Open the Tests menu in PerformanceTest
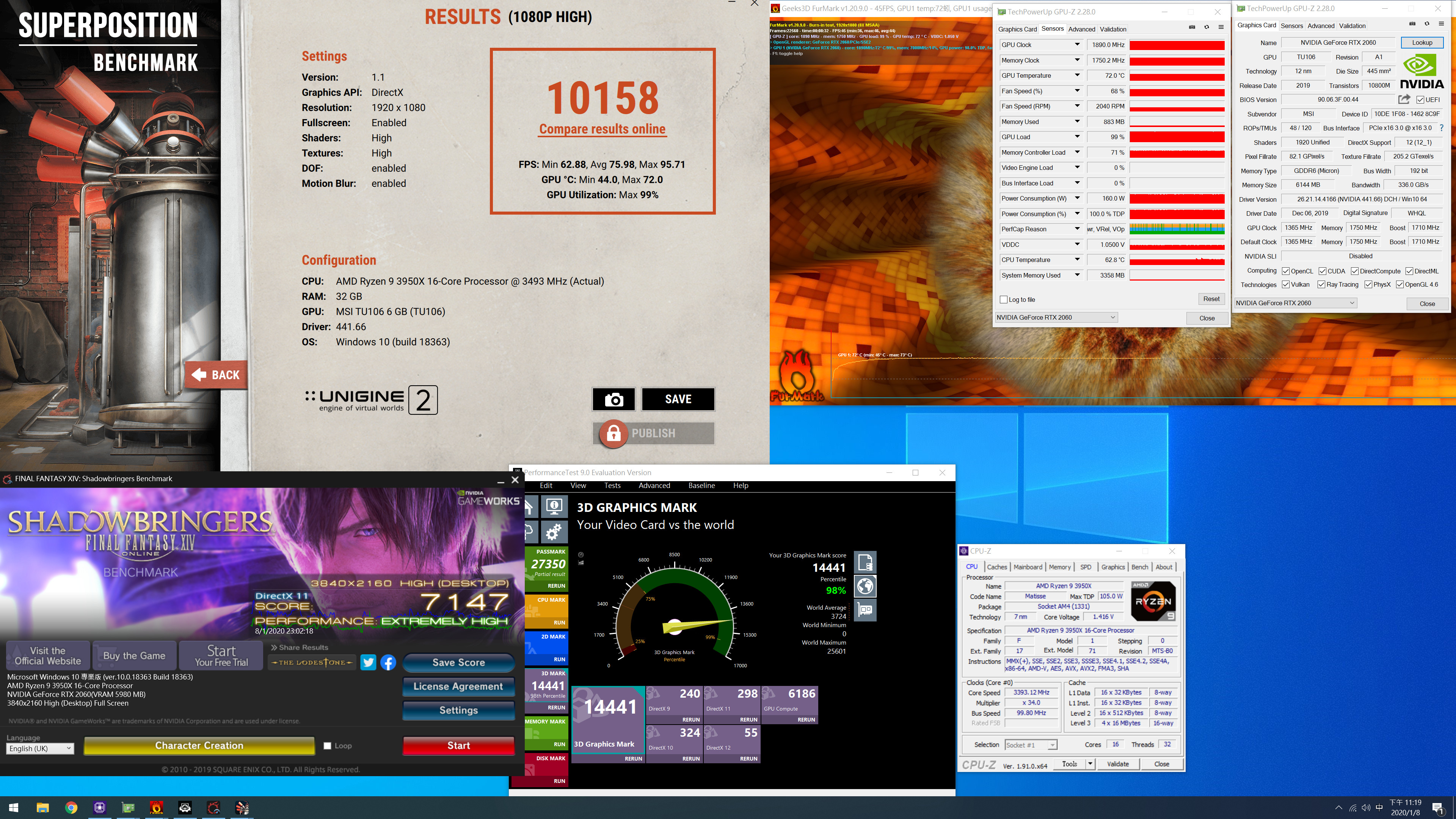The height and width of the screenshot is (819, 1456). (x=612, y=485)
